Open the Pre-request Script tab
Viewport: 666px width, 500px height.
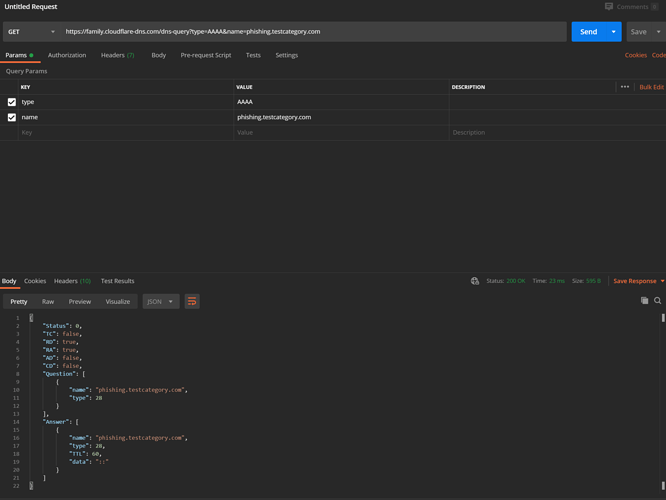point(206,55)
